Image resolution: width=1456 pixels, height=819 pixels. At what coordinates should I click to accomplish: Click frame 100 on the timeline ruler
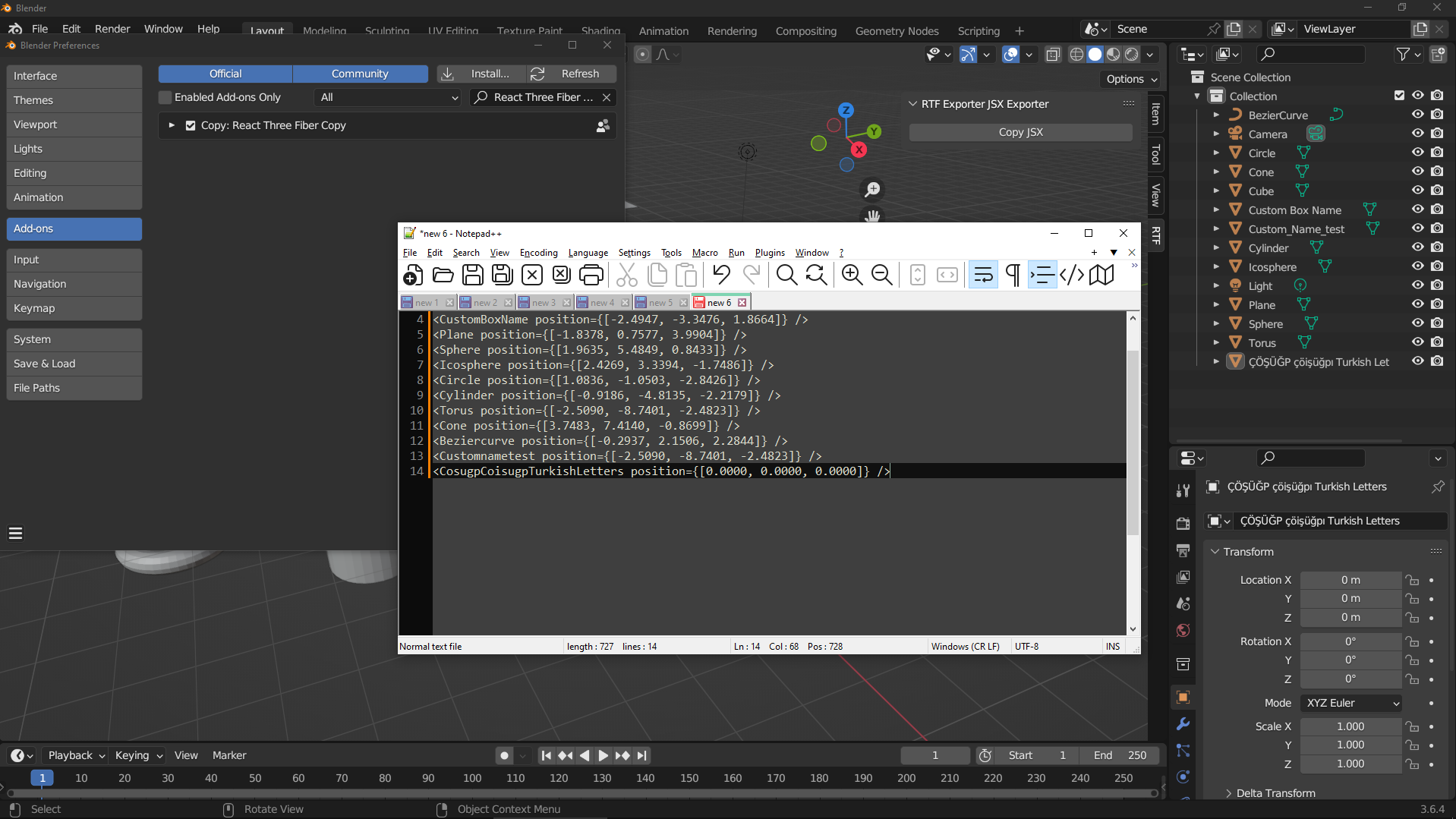pyautogui.click(x=471, y=778)
